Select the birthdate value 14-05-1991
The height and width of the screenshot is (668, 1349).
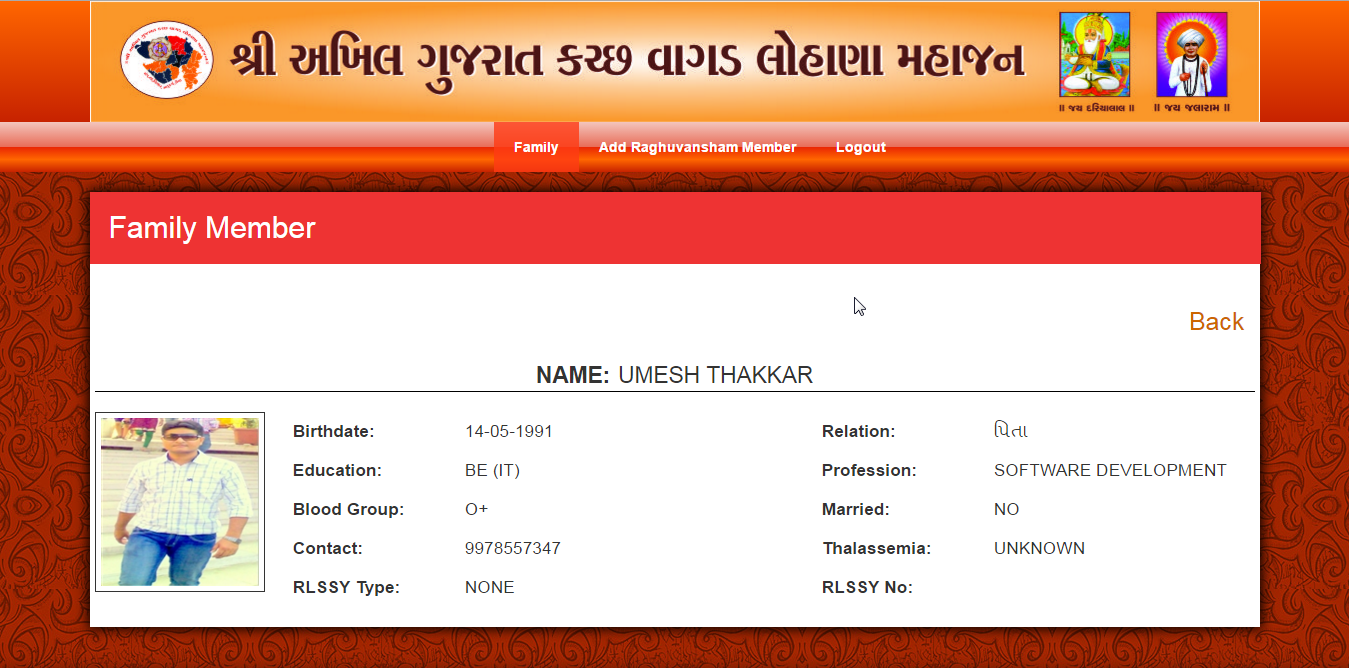click(509, 432)
